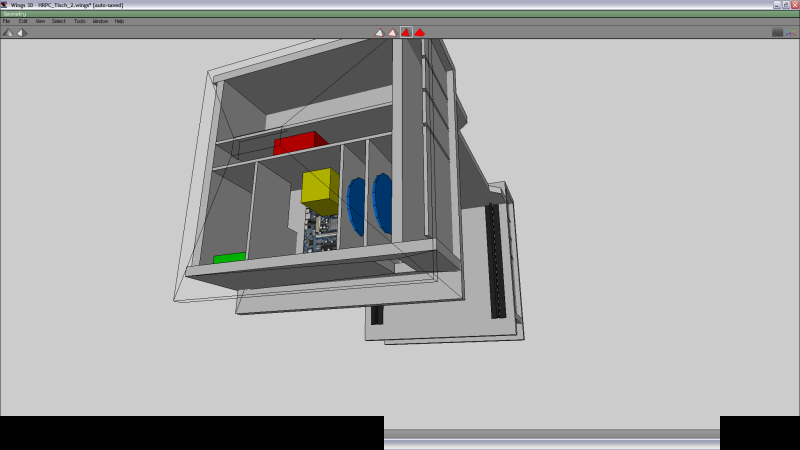Click the red box in the model
Image resolution: width=800 pixels, height=450 pixels.
[x=300, y=143]
